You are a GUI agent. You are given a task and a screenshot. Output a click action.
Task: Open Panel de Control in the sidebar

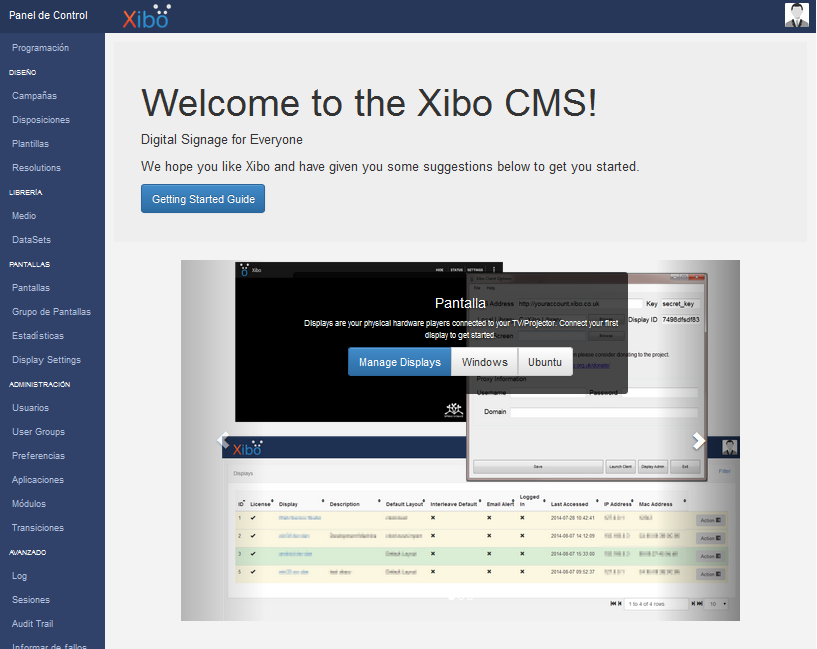coord(48,16)
